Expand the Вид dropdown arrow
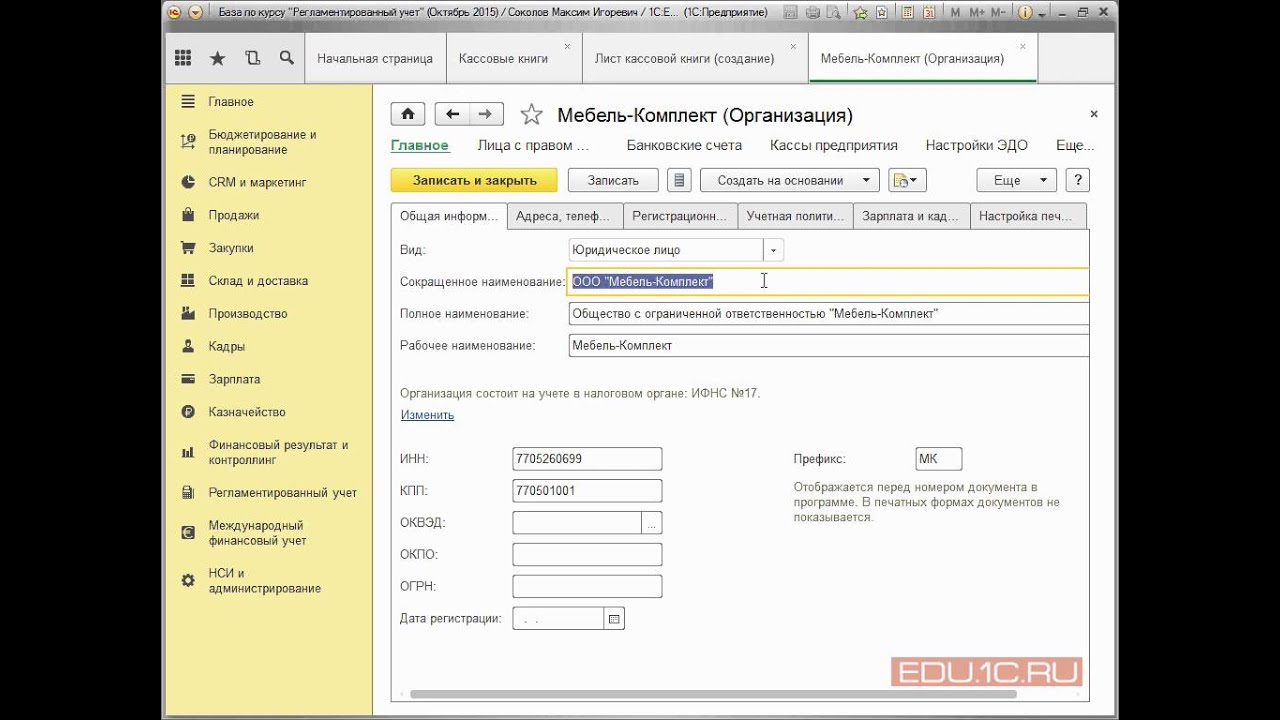Screen dimensions: 1280x720 click(x=773, y=250)
